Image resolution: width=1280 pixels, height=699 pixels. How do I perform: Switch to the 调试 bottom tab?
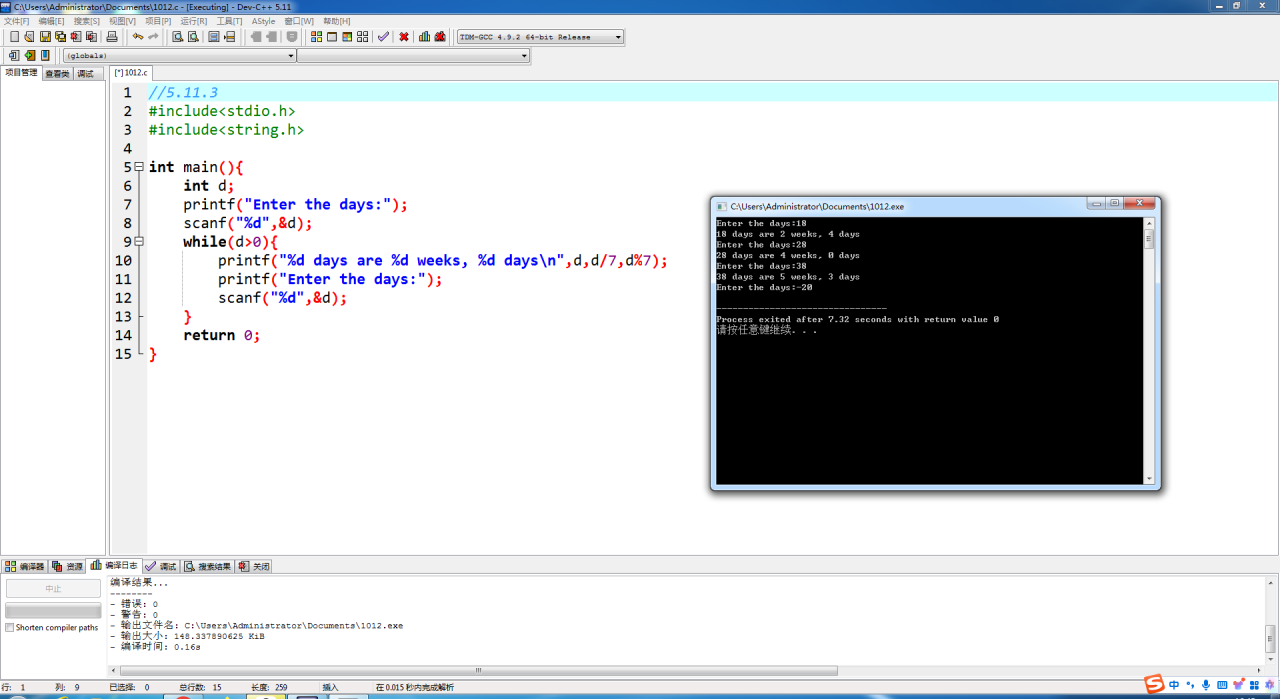coord(161,566)
